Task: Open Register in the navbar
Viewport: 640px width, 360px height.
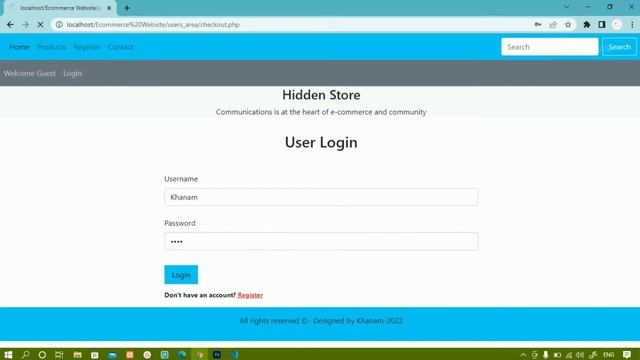Action: coord(87,47)
